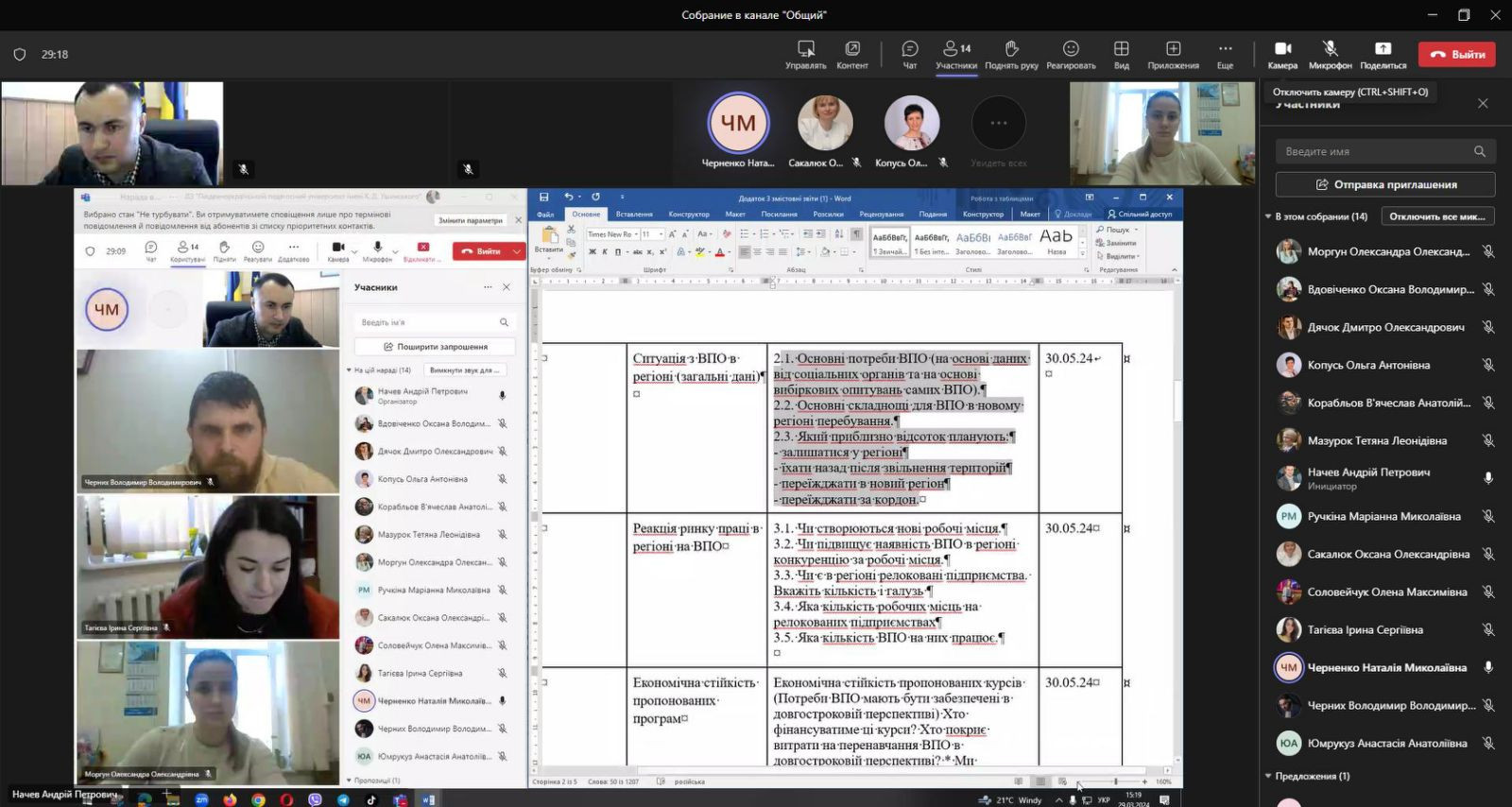This screenshot has height=807, width=1512.
Task: Toggle the mic icon next to Начев Андрій Петрович
Action: click(x=1488, y=478)
